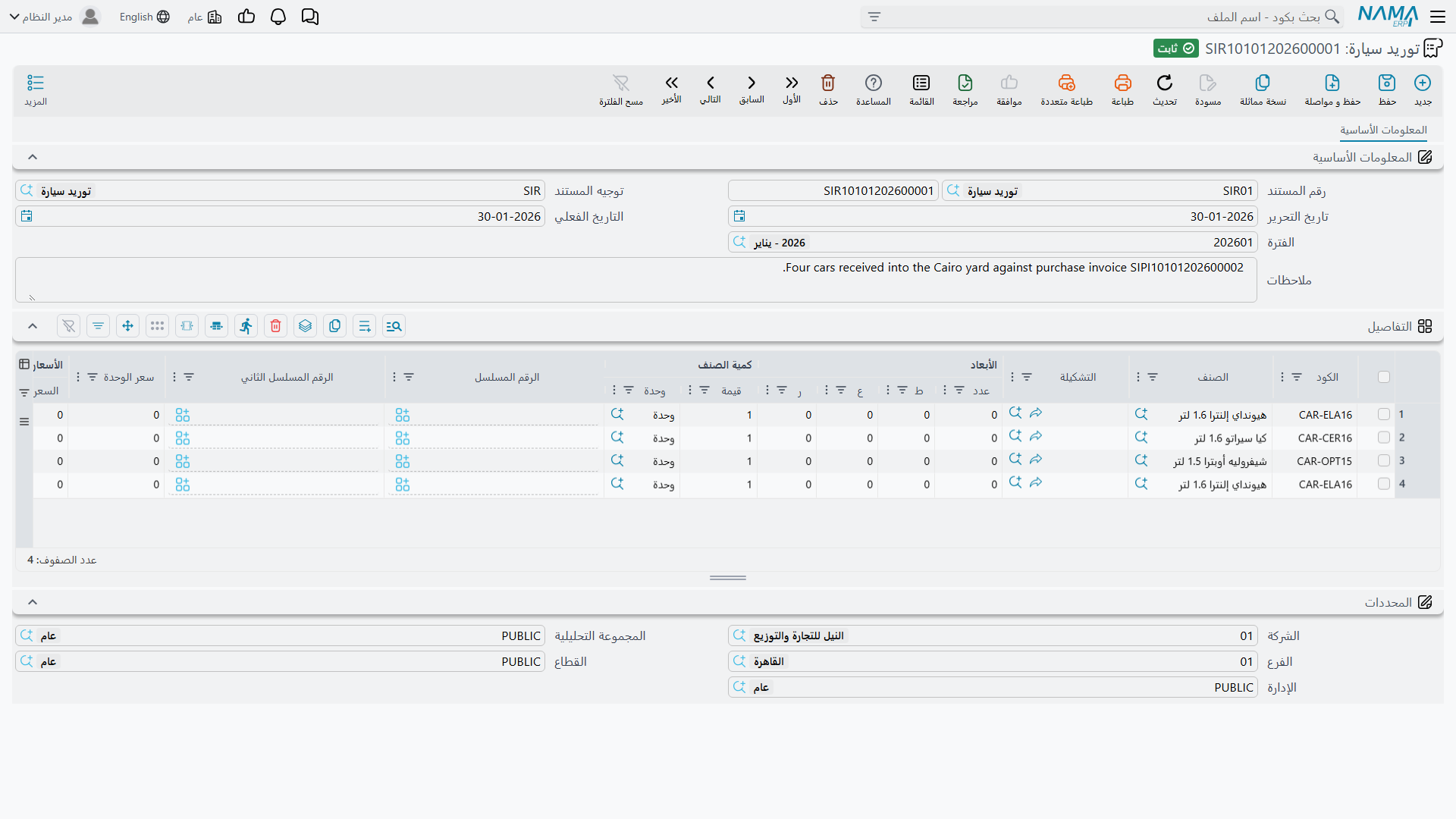
Task: Check the checkbox for row 4
Action: tap(1384, 484)
